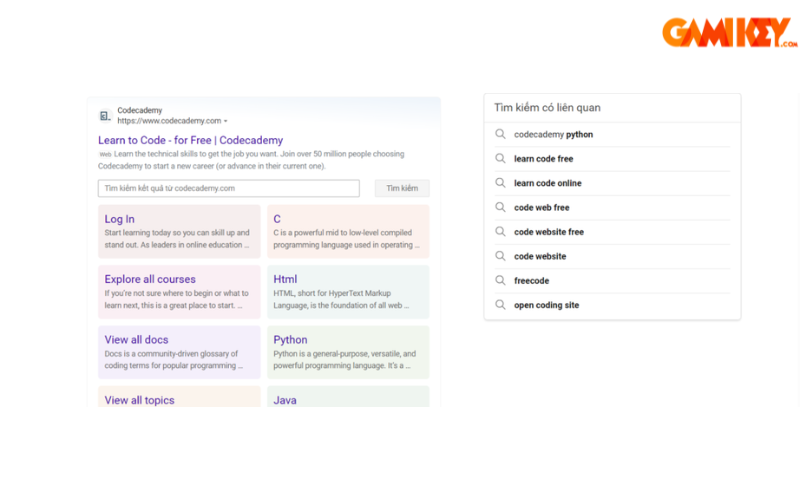Click search icon beside freecode

pos(501,281)
